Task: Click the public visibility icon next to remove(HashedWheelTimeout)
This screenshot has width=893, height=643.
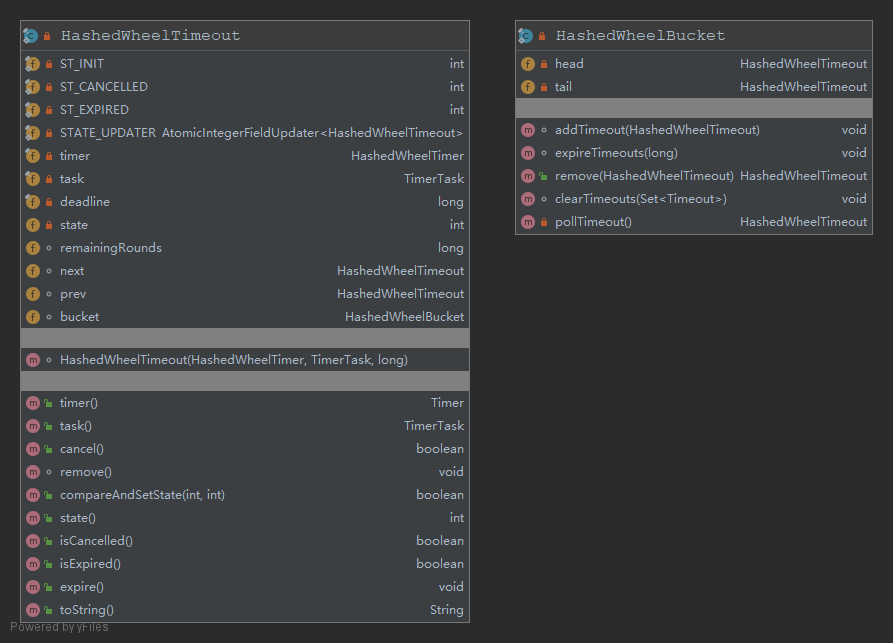Action: 543,176
